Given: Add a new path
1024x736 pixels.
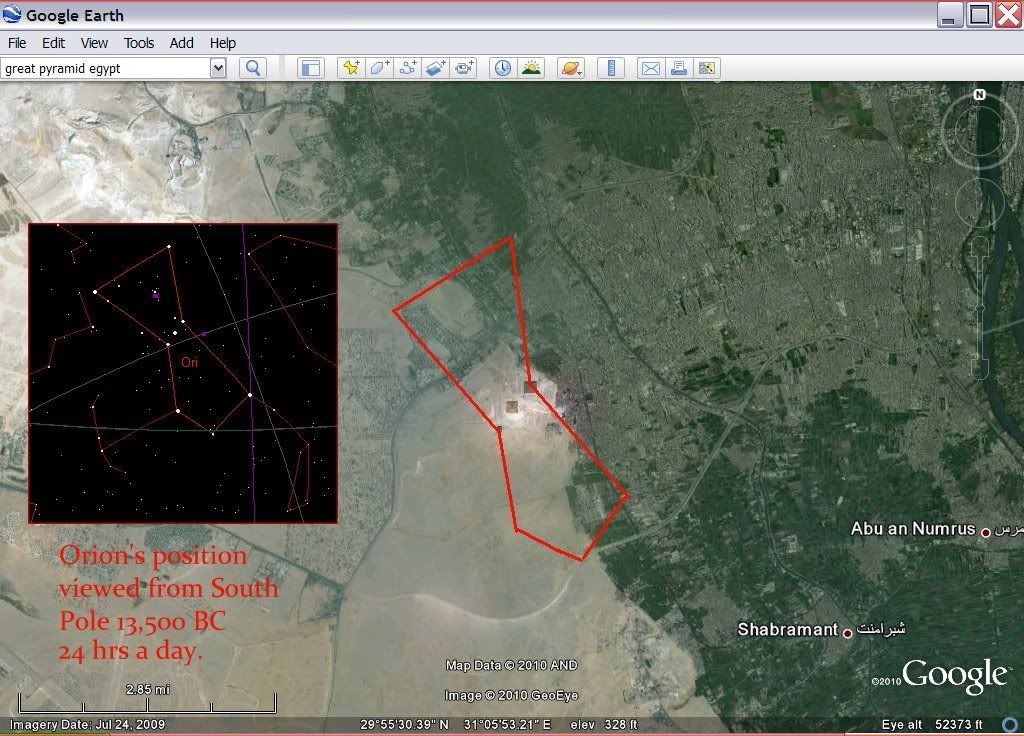Looking at the screenshot, I should pos(408,68).
